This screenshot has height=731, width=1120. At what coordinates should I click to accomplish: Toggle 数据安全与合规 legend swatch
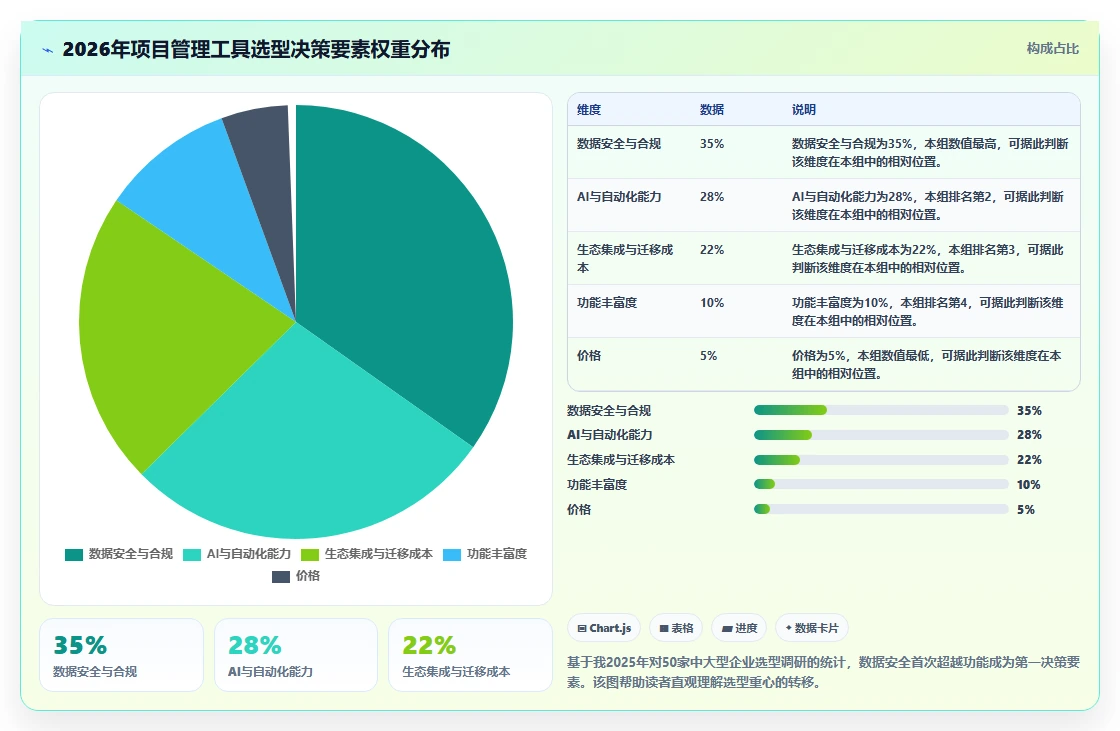click(74, 555)
